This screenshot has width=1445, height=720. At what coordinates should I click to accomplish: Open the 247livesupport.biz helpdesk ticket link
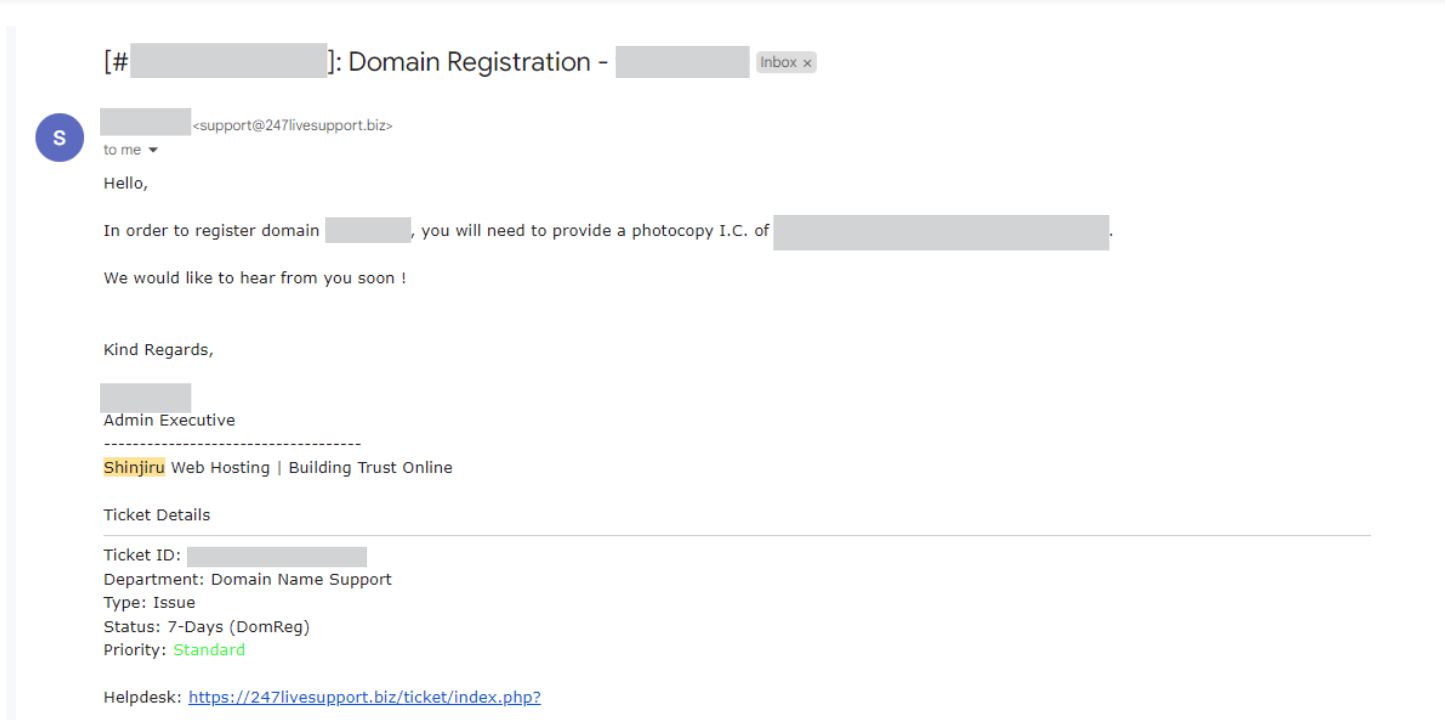(364, 697)
